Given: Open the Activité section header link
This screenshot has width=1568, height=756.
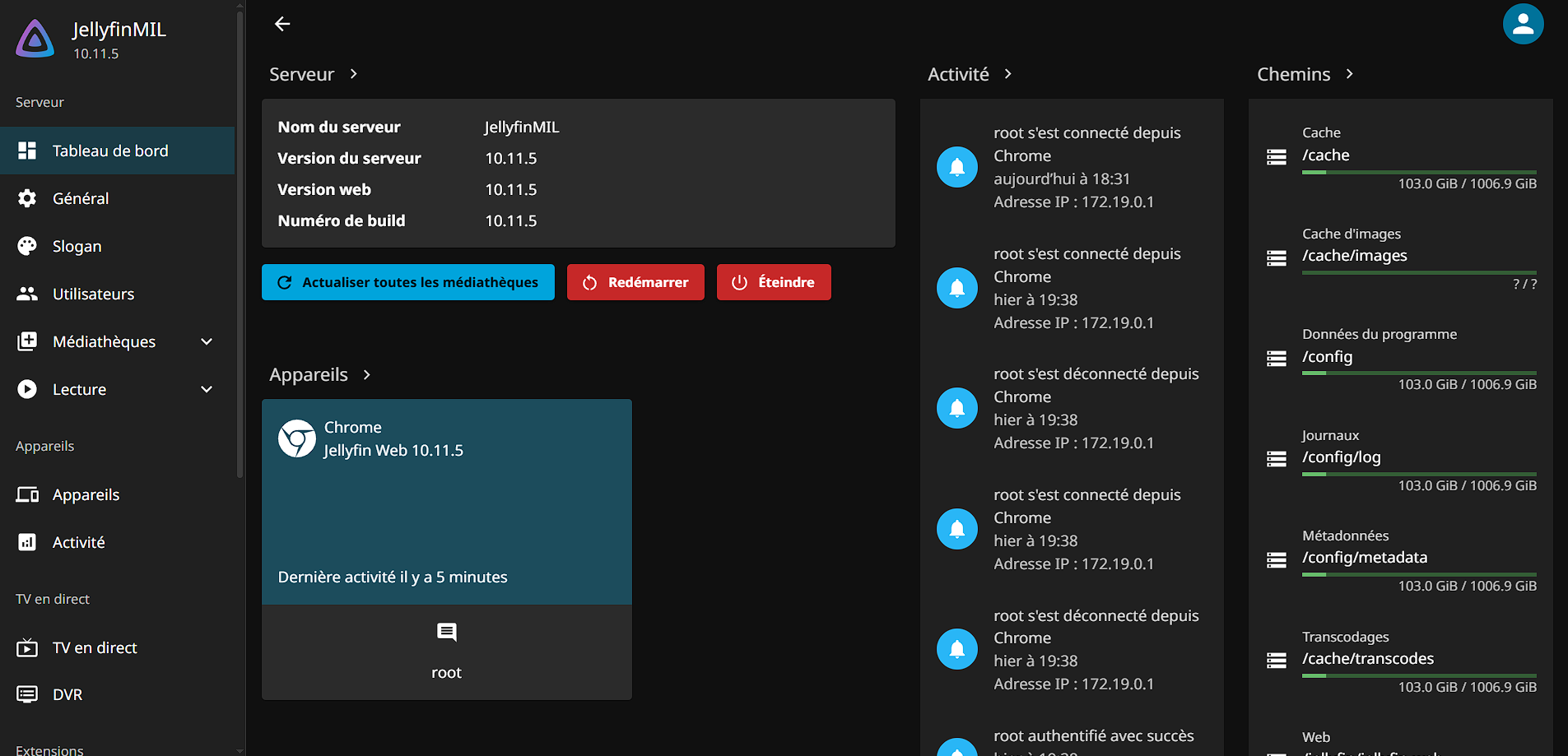Looking at the screenshot, I should point(970,74).
